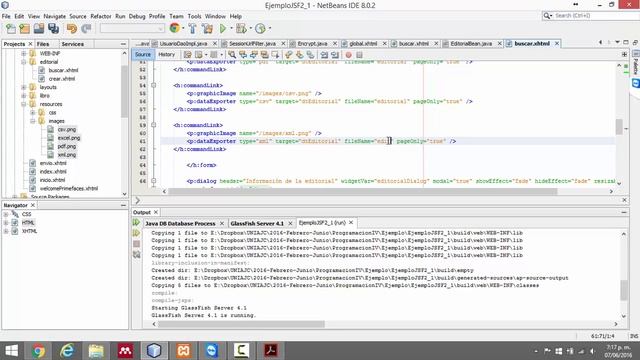Screen dimensions: 640x360
Task: Open the PDF reader taskbar icon
Action: click(271, 351)
